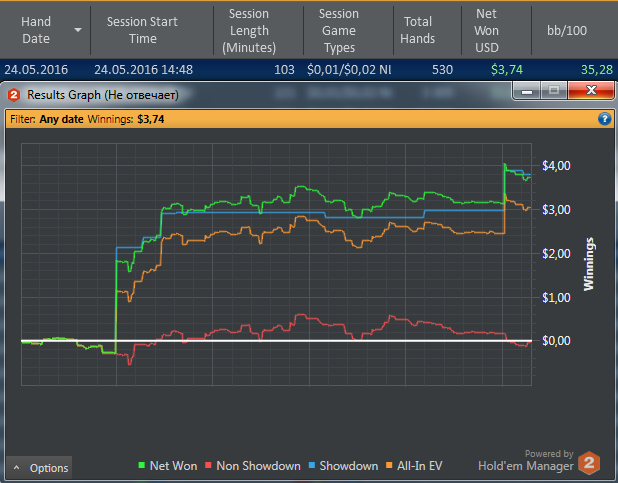Click the blue help question-mark icon
The height and width of the screenshot is (483, 618).
pyautogui.click(x=604, y=119)
